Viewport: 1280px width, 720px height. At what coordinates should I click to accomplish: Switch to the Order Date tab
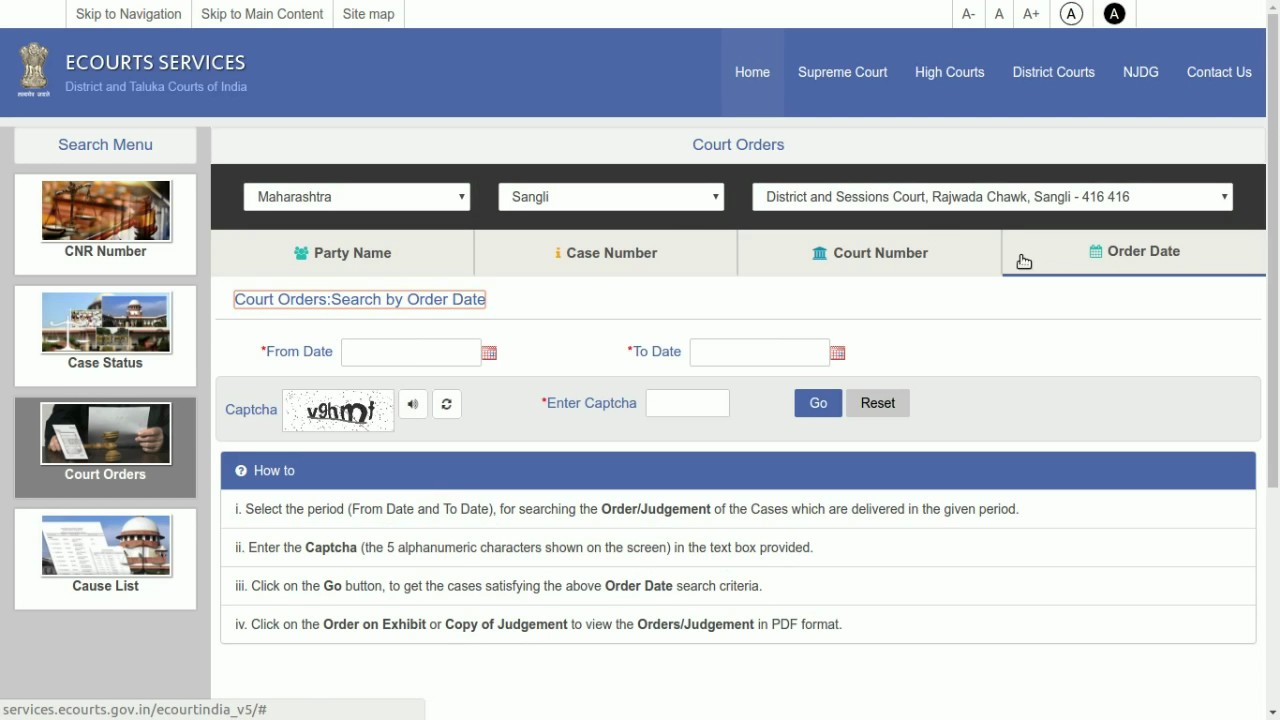tap(1134, 252)
